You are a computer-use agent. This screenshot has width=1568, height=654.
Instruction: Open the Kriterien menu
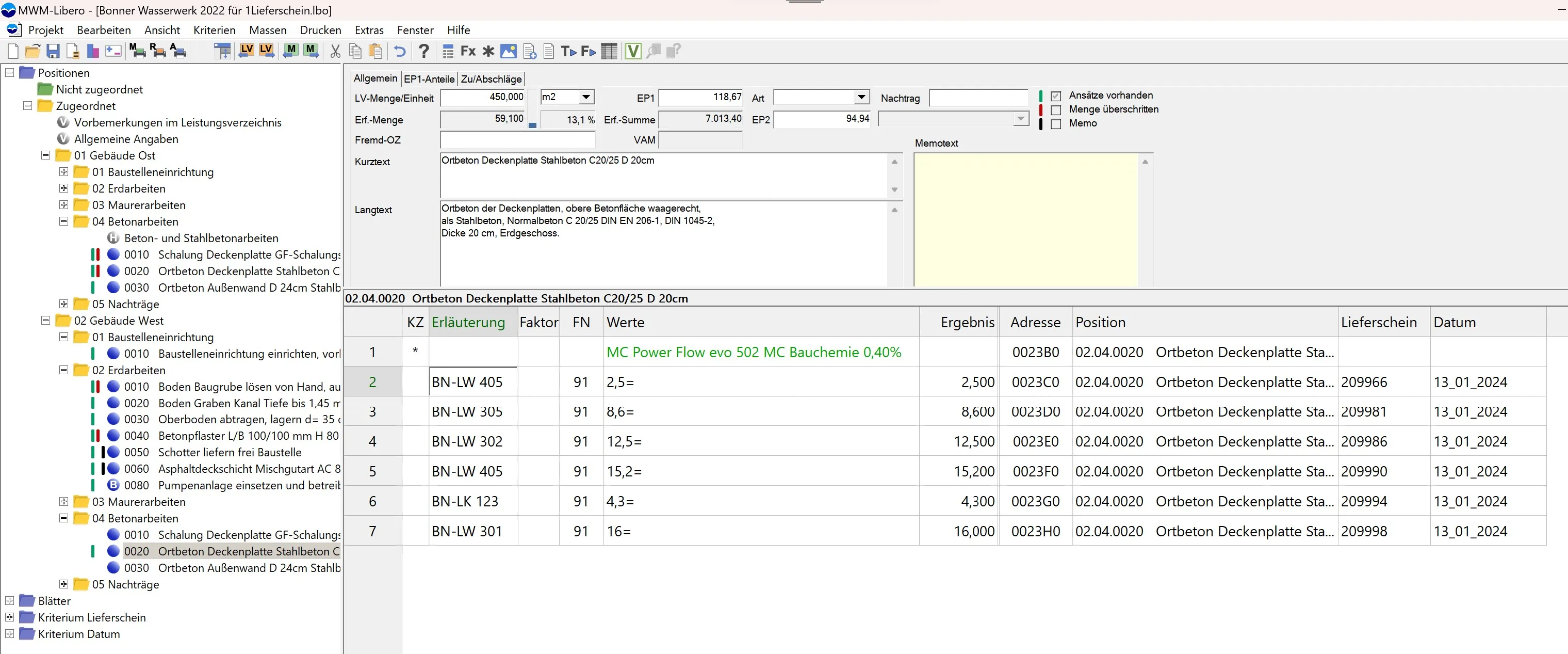(214, 30)
